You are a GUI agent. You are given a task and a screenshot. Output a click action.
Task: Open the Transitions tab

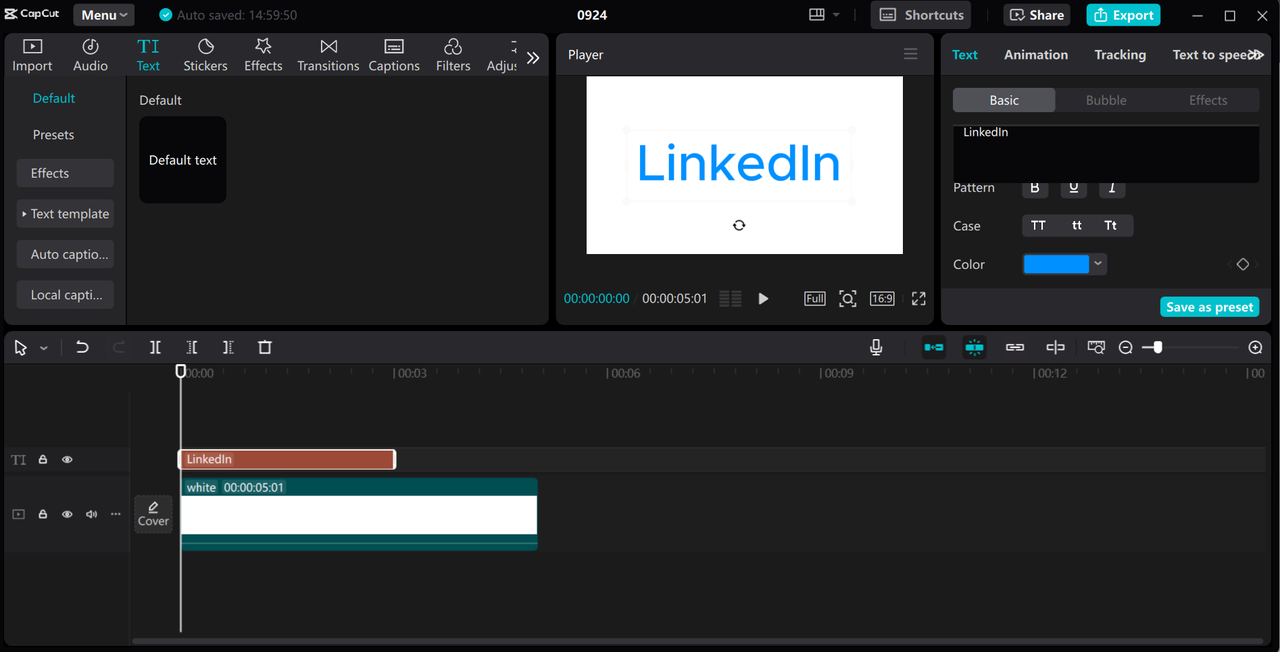coord(328,56)
